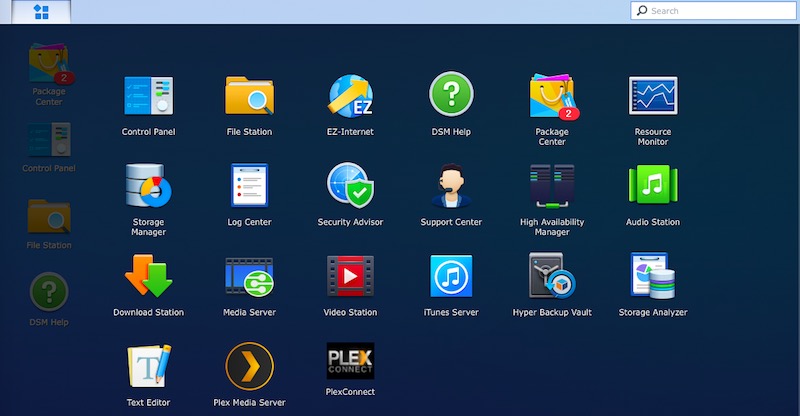Click the magnifier icon in the Search box

point(642,10)
